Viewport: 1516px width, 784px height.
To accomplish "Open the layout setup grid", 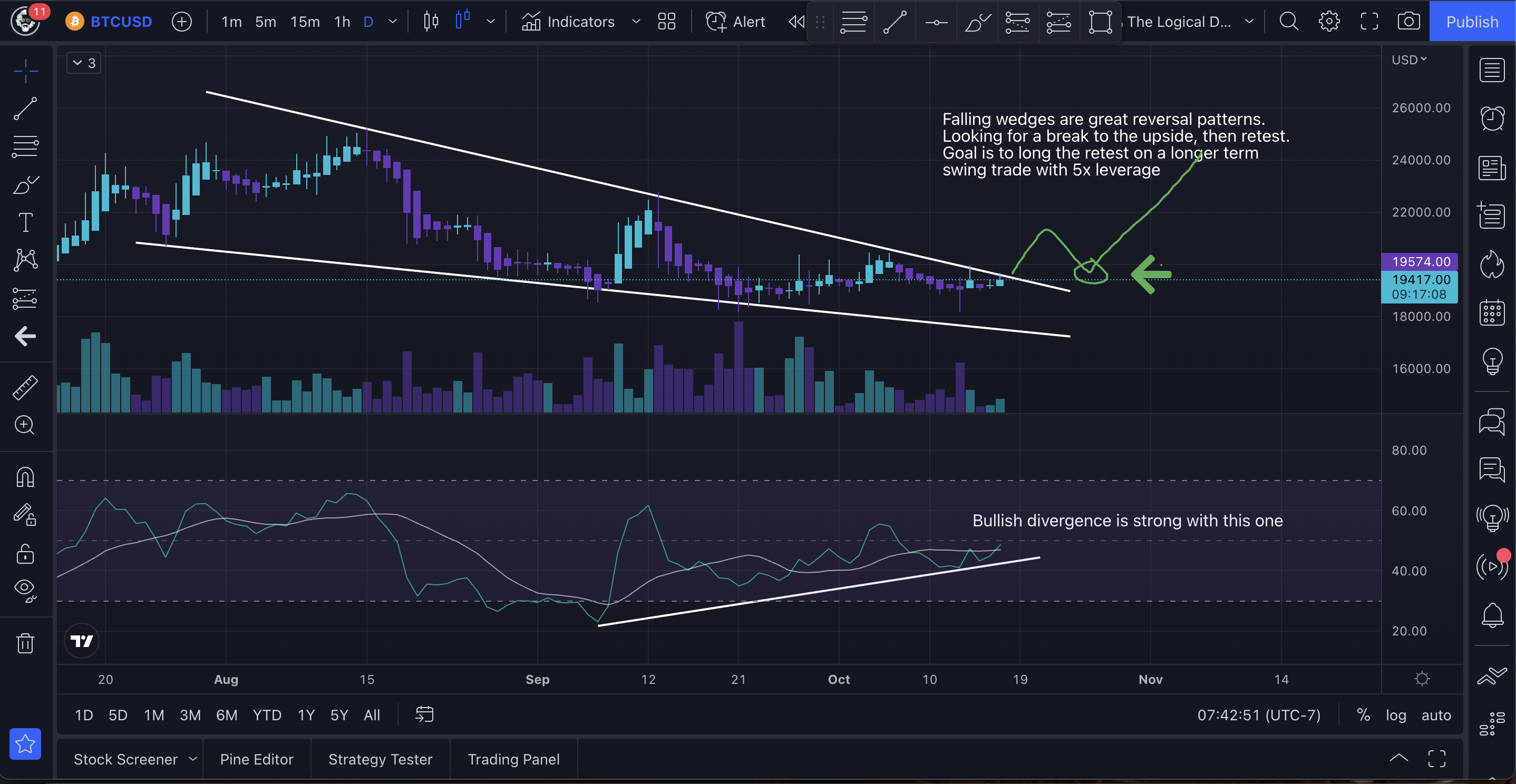I will pyautogui.click(x=666, y=22).
